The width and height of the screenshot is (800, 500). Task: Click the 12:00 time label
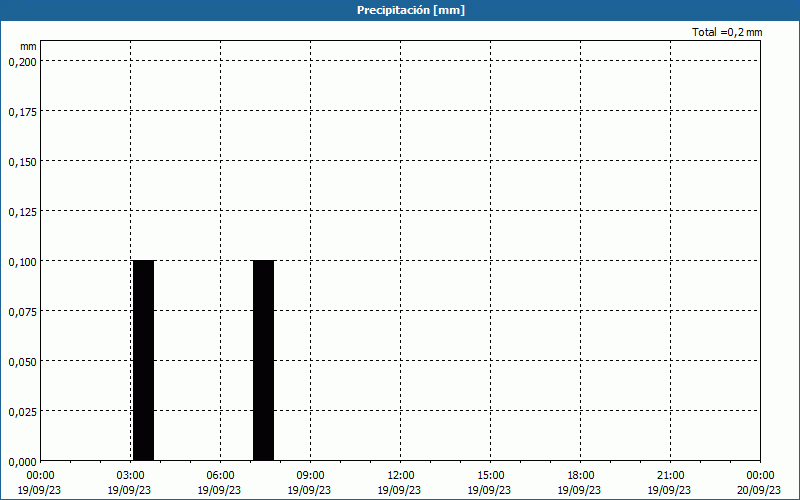coord(401,476)
